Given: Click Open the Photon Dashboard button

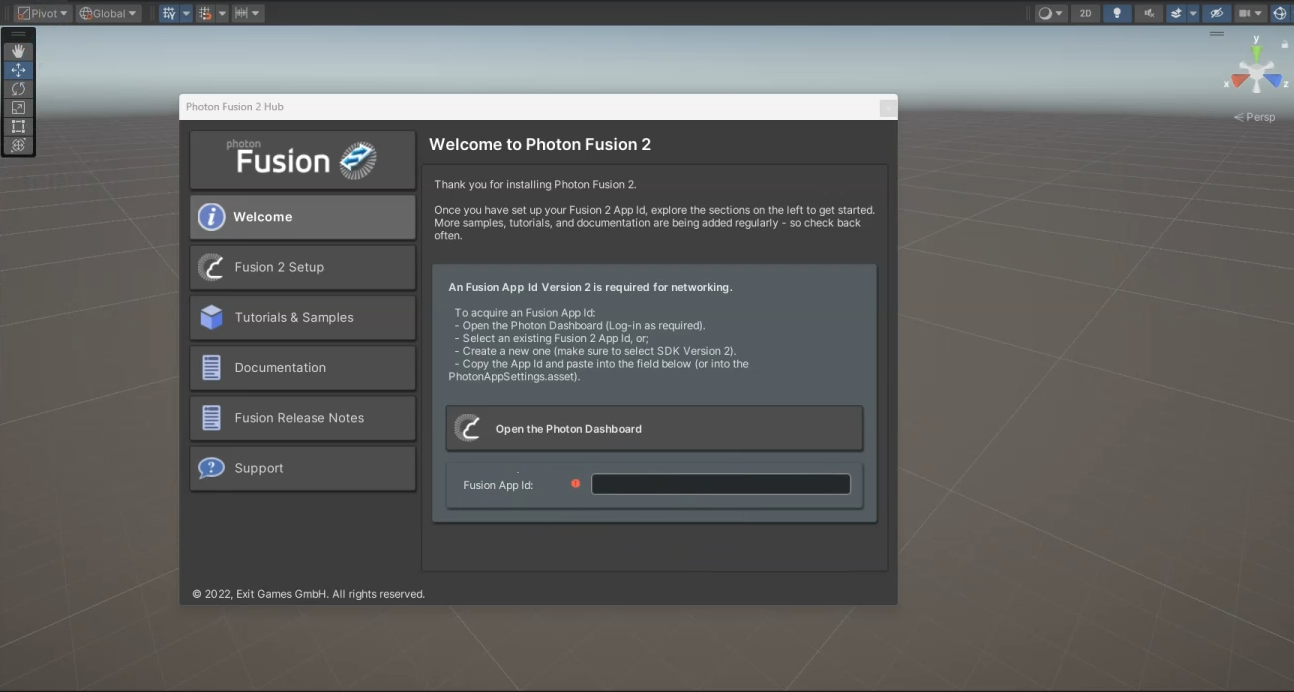Looking at the screenshot, I should 654,428.
